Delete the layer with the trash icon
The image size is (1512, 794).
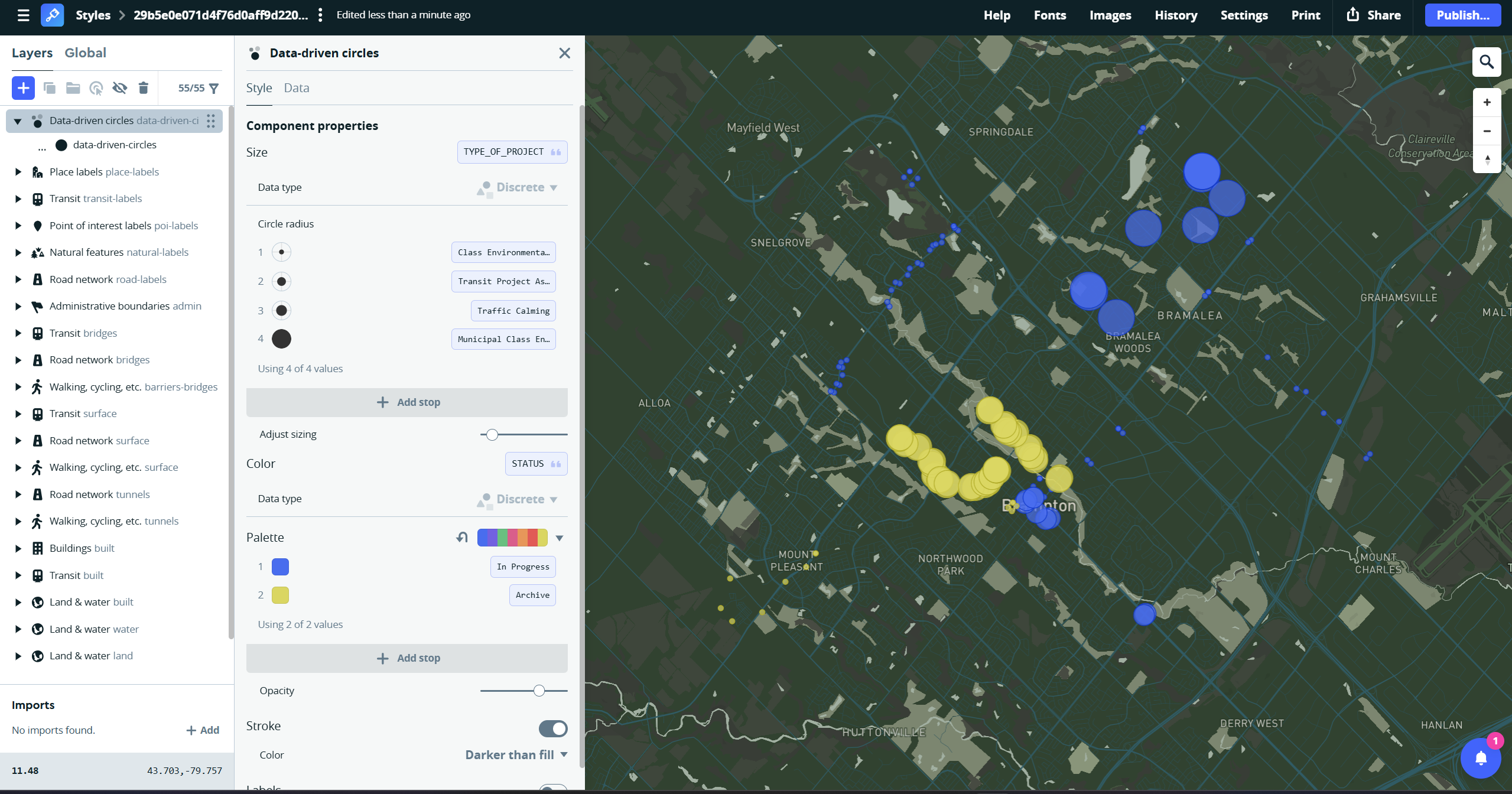[143, 88]
